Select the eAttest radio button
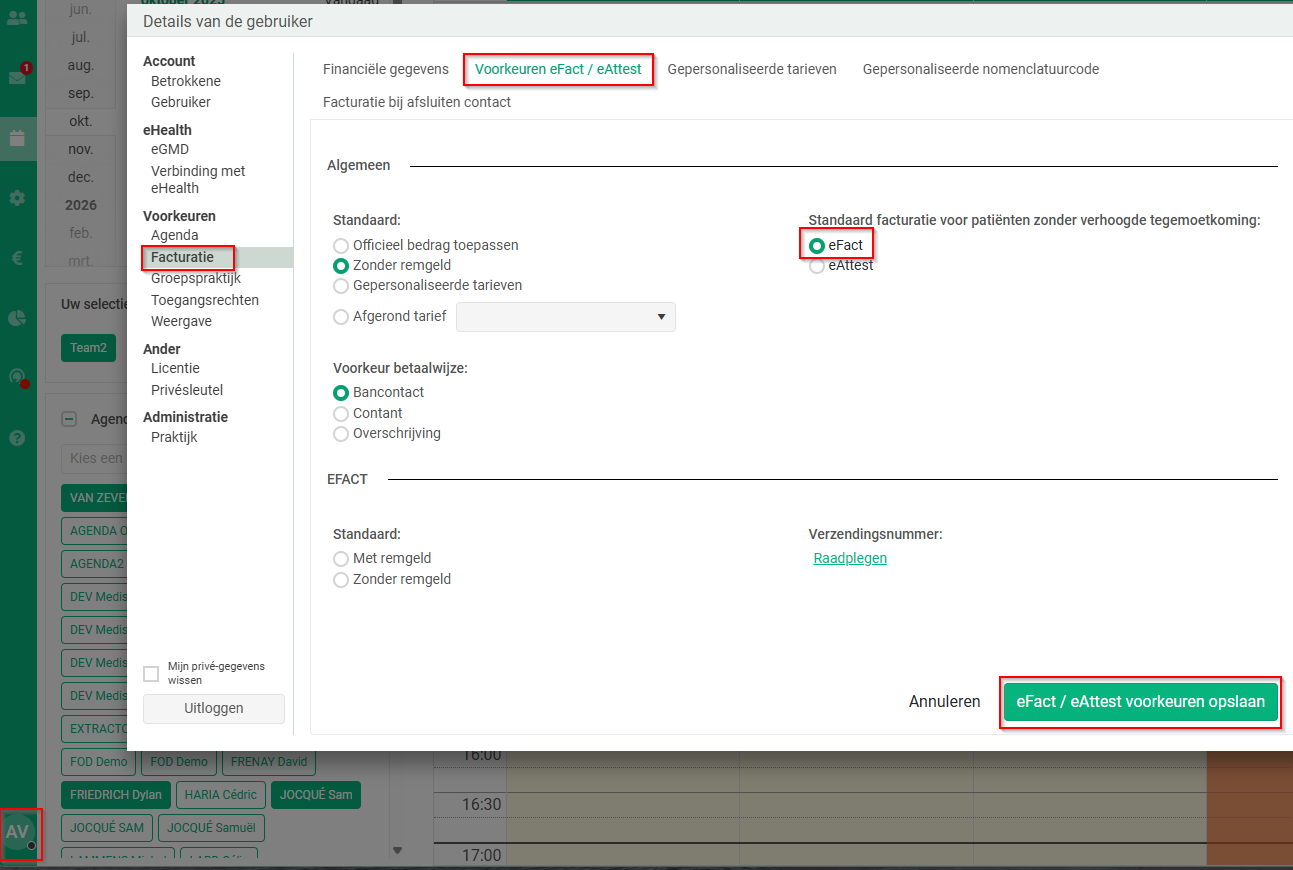Screen dimensions: 1293x870 (817, 266)
